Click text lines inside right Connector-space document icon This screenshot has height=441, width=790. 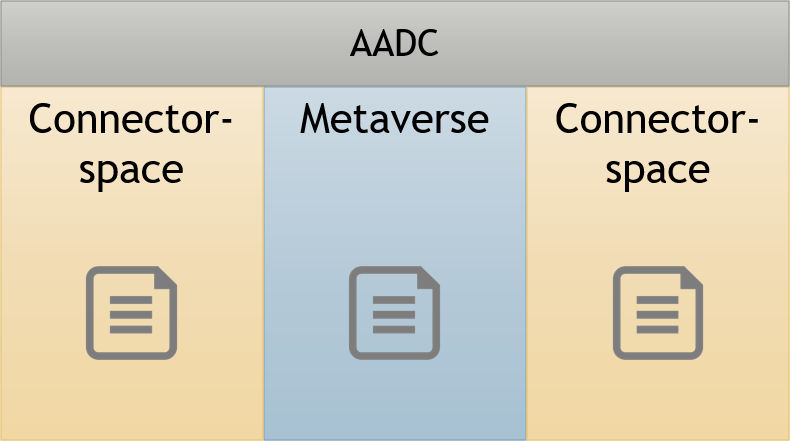click(657, 315)
